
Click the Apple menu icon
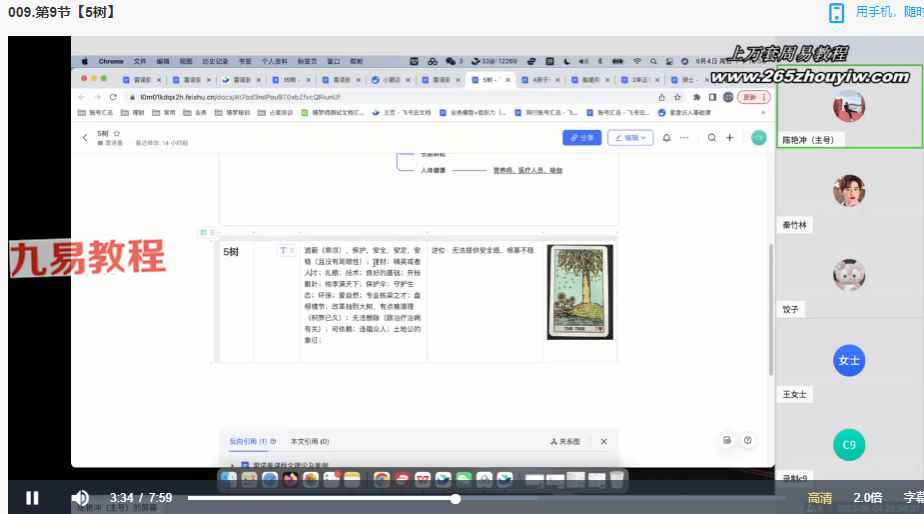[x=84, y=61]
